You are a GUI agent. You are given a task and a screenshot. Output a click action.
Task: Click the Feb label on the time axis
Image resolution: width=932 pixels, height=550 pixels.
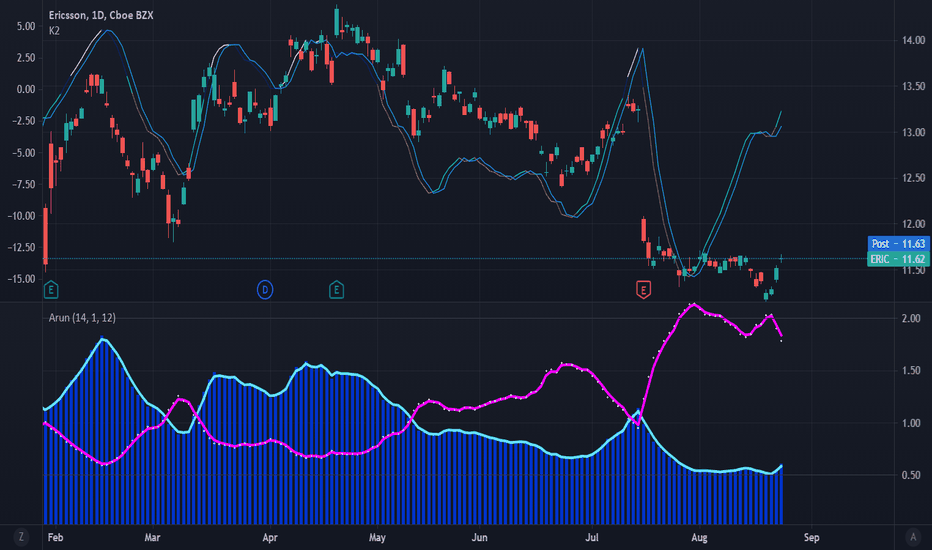tap(55, 538)
